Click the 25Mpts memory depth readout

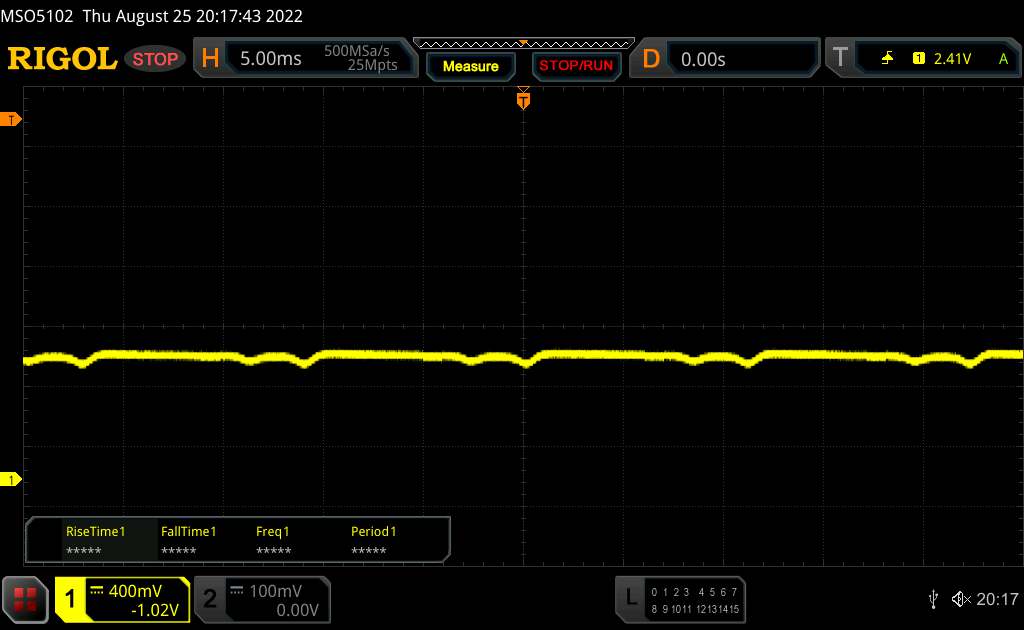tap(372, 65)
